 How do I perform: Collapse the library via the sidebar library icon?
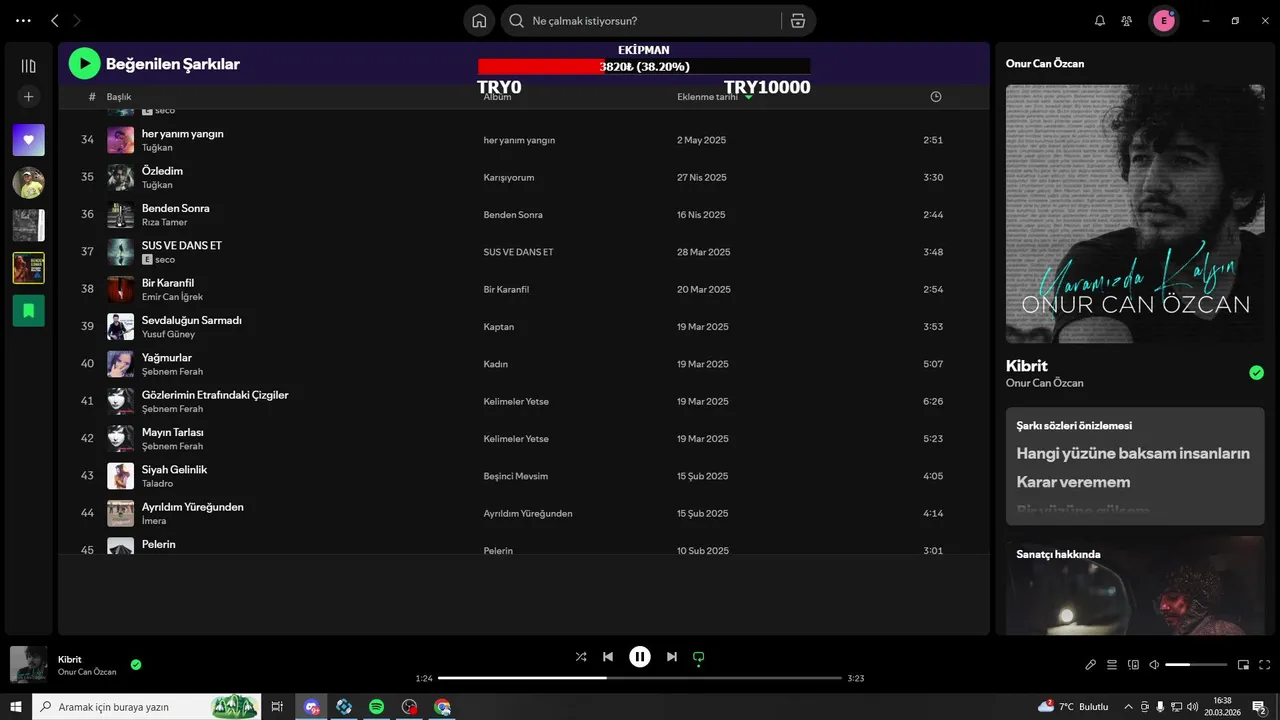[x=28, y=66]
